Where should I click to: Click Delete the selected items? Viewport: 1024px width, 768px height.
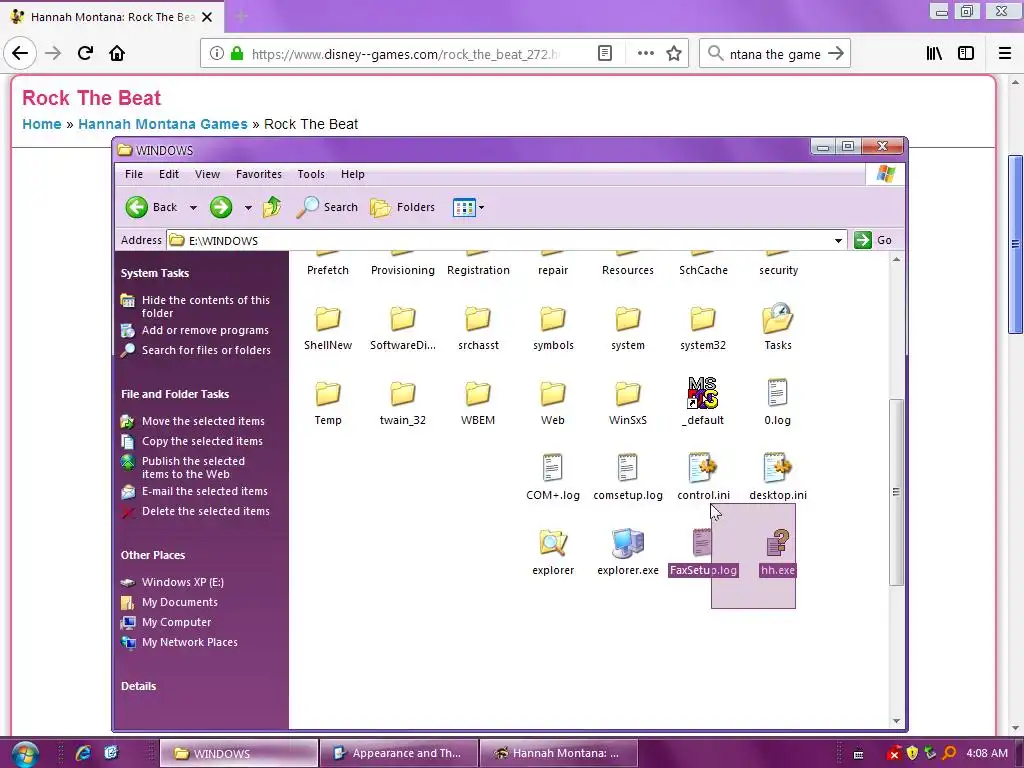[195, 511]
